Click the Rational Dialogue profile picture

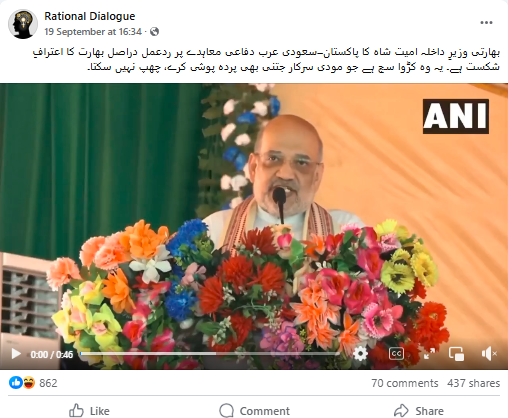click(23, 24)
